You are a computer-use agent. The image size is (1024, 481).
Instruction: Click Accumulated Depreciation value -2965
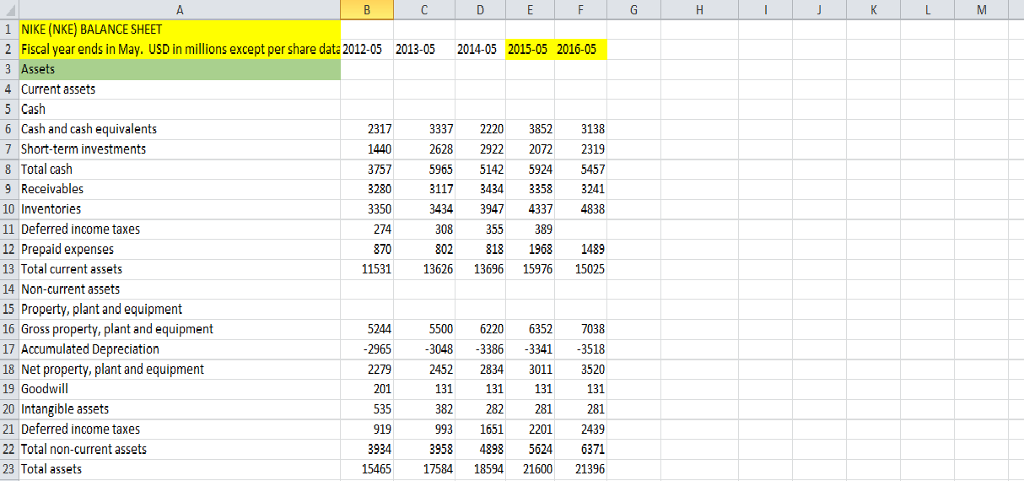pyautogui.click(x=367, y=349)
